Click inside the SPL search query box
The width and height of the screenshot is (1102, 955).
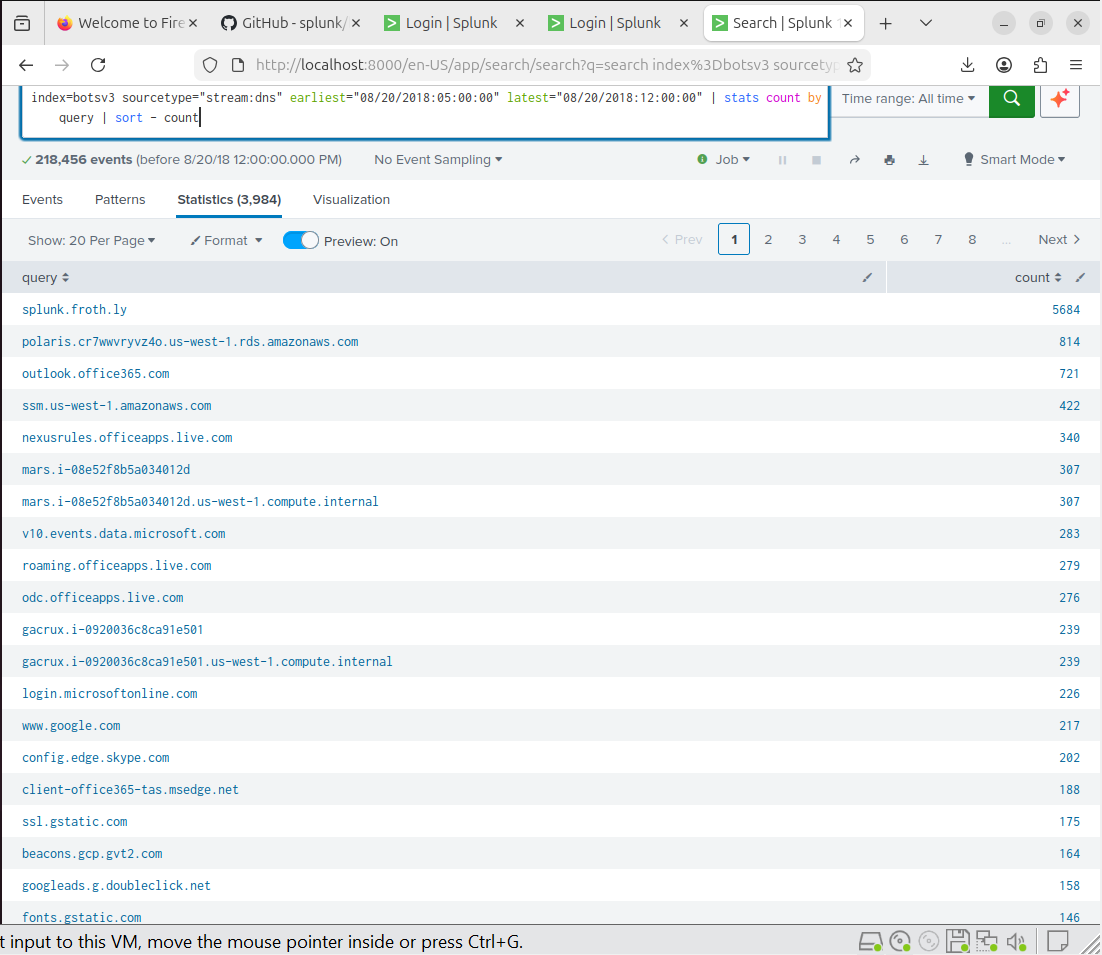[x=425, y=111]
